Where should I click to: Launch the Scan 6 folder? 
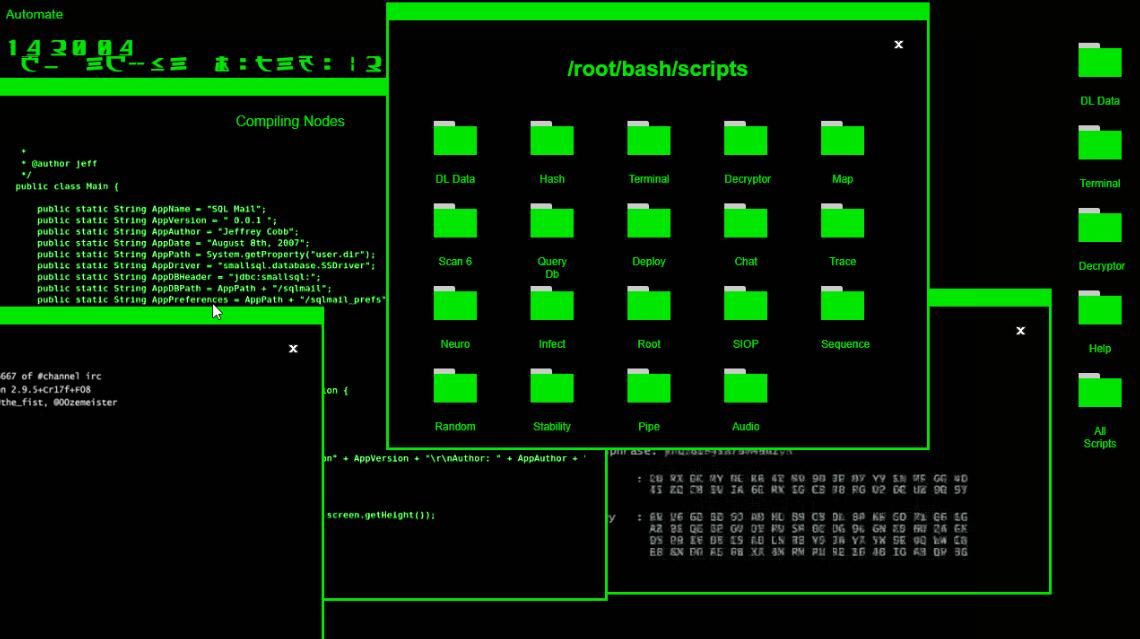click(455, 221)
